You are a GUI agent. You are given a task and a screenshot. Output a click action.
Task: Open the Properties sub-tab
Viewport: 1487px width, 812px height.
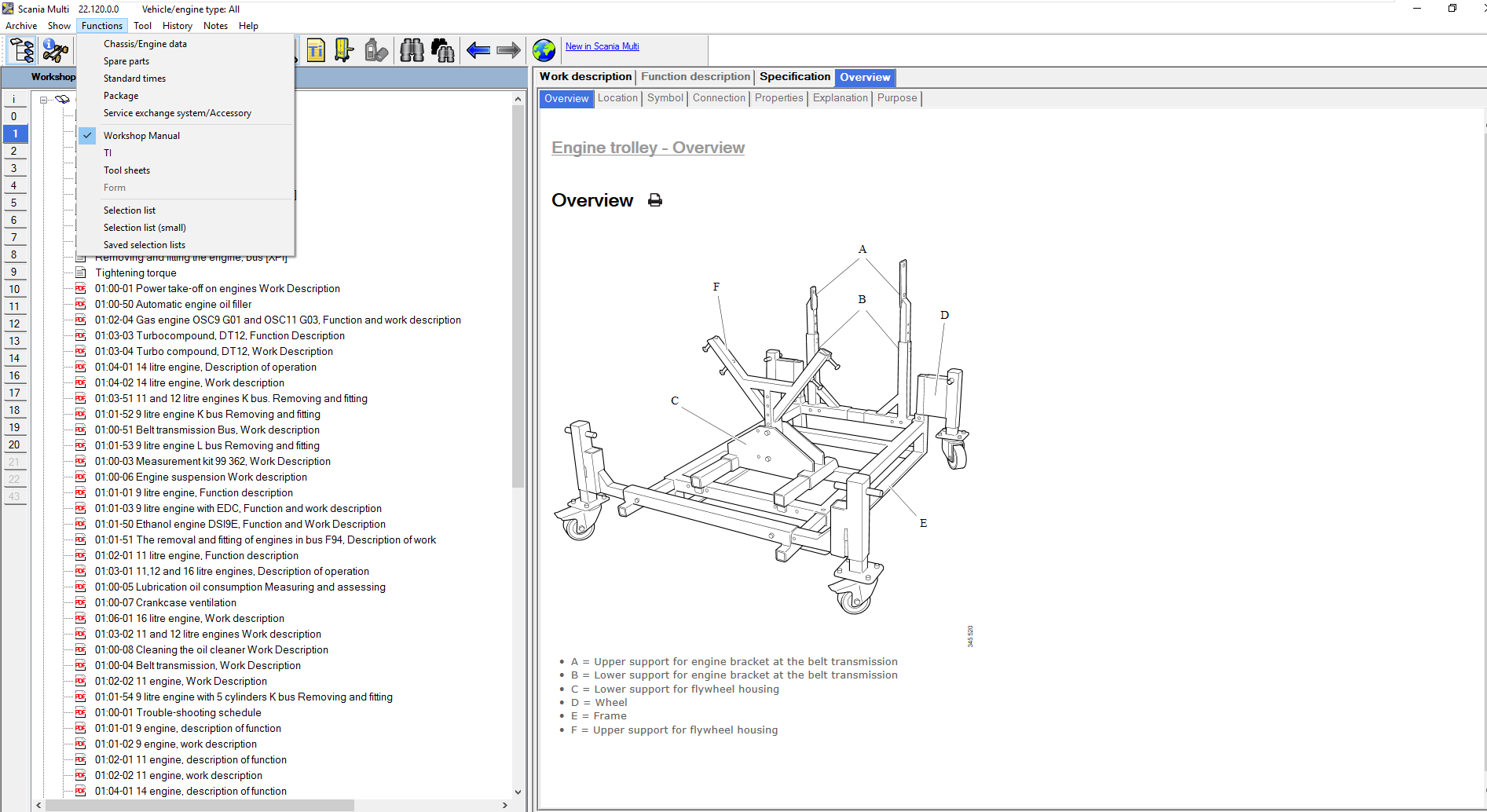point(779,98)
